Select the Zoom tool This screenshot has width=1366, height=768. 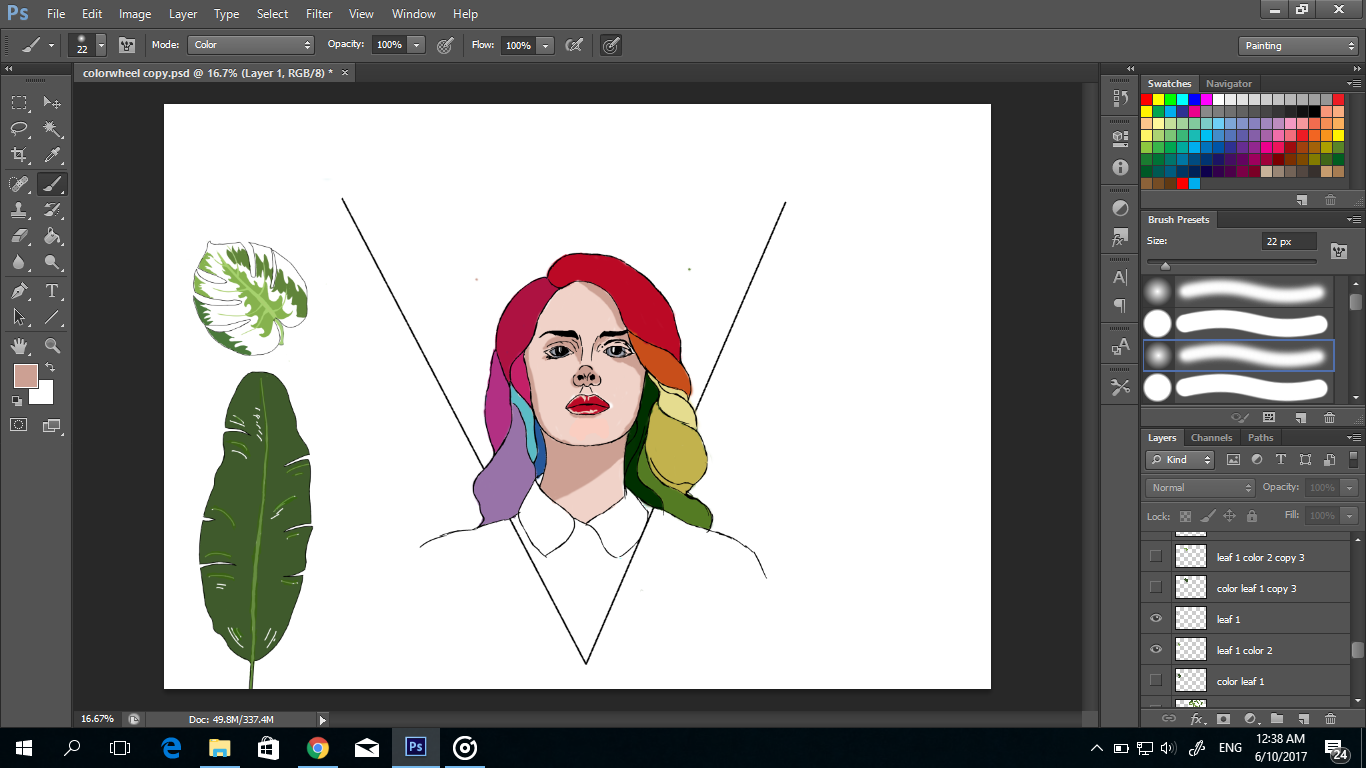point(53,346)
